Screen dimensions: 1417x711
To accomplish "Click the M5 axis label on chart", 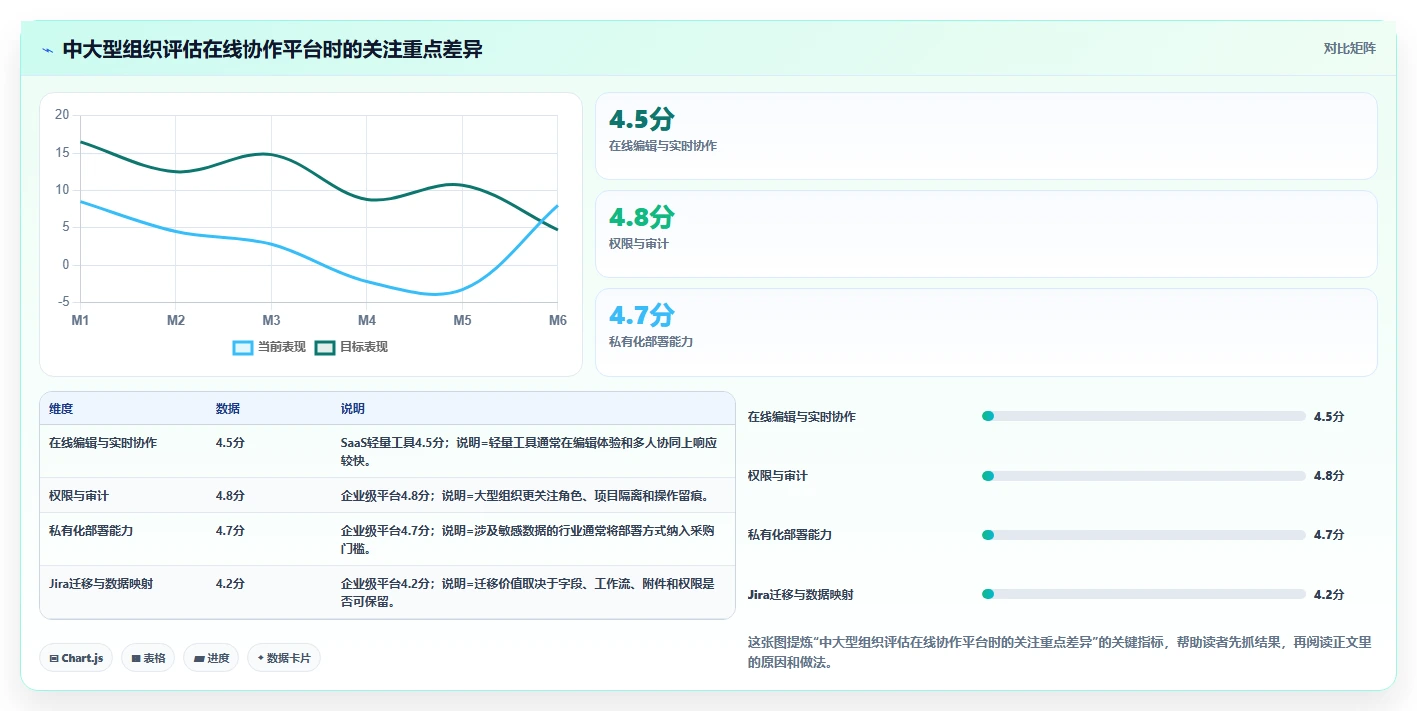I will point(462,320).
